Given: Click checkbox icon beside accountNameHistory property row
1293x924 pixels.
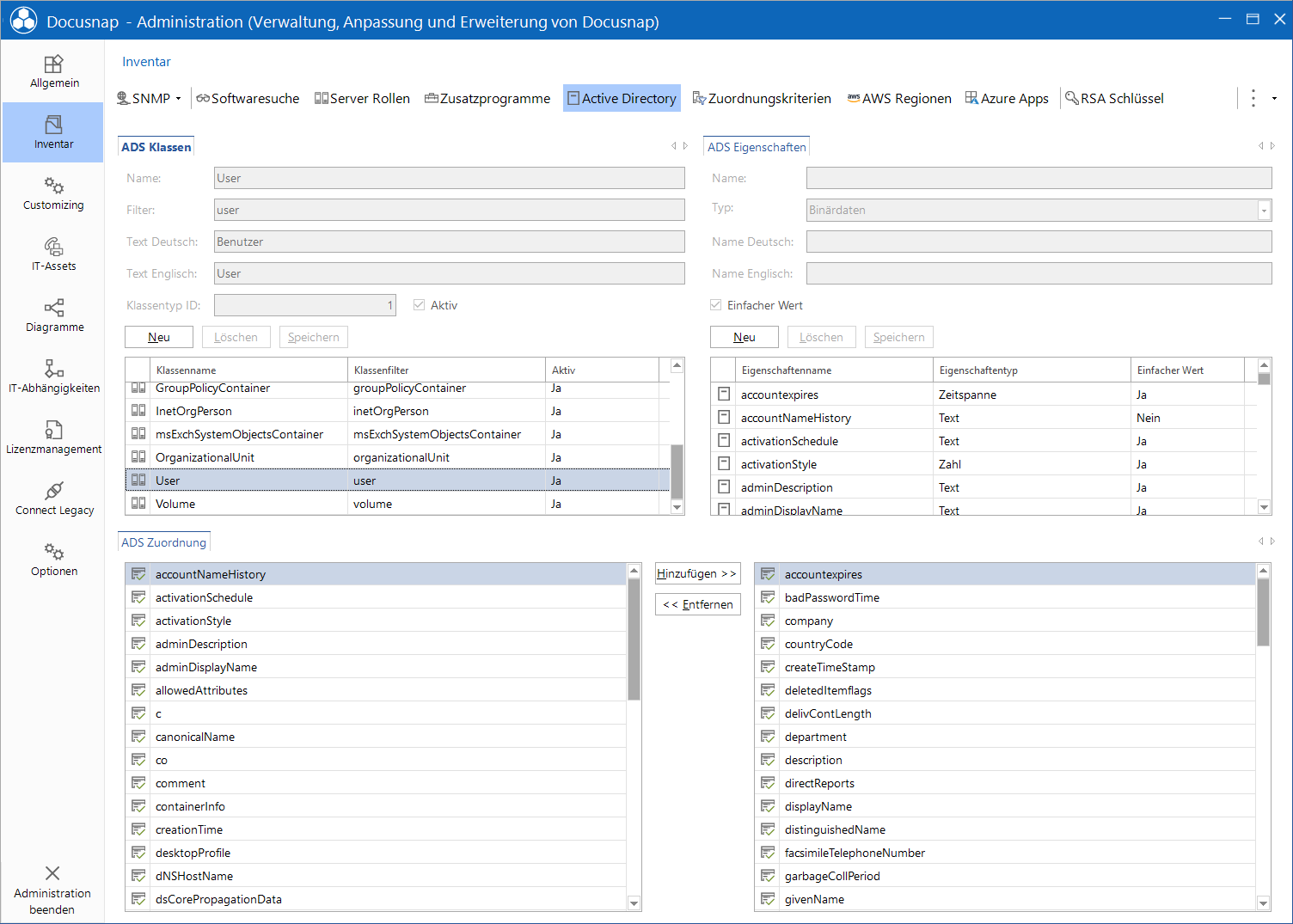Looking at the screenshot, I should coord(724,417).
